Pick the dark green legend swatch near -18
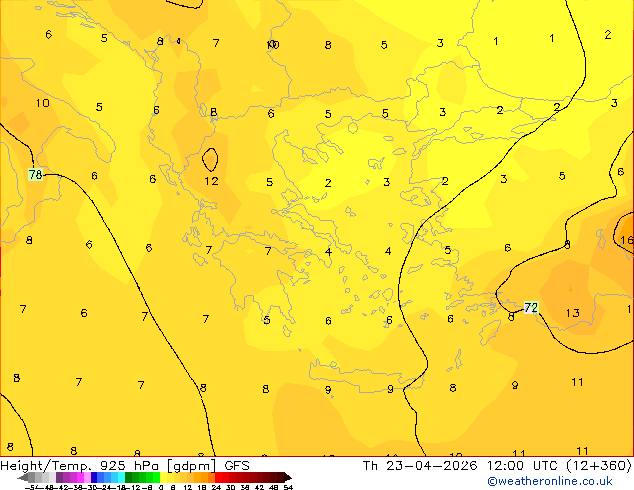634x490 pixels. [129, 478]
